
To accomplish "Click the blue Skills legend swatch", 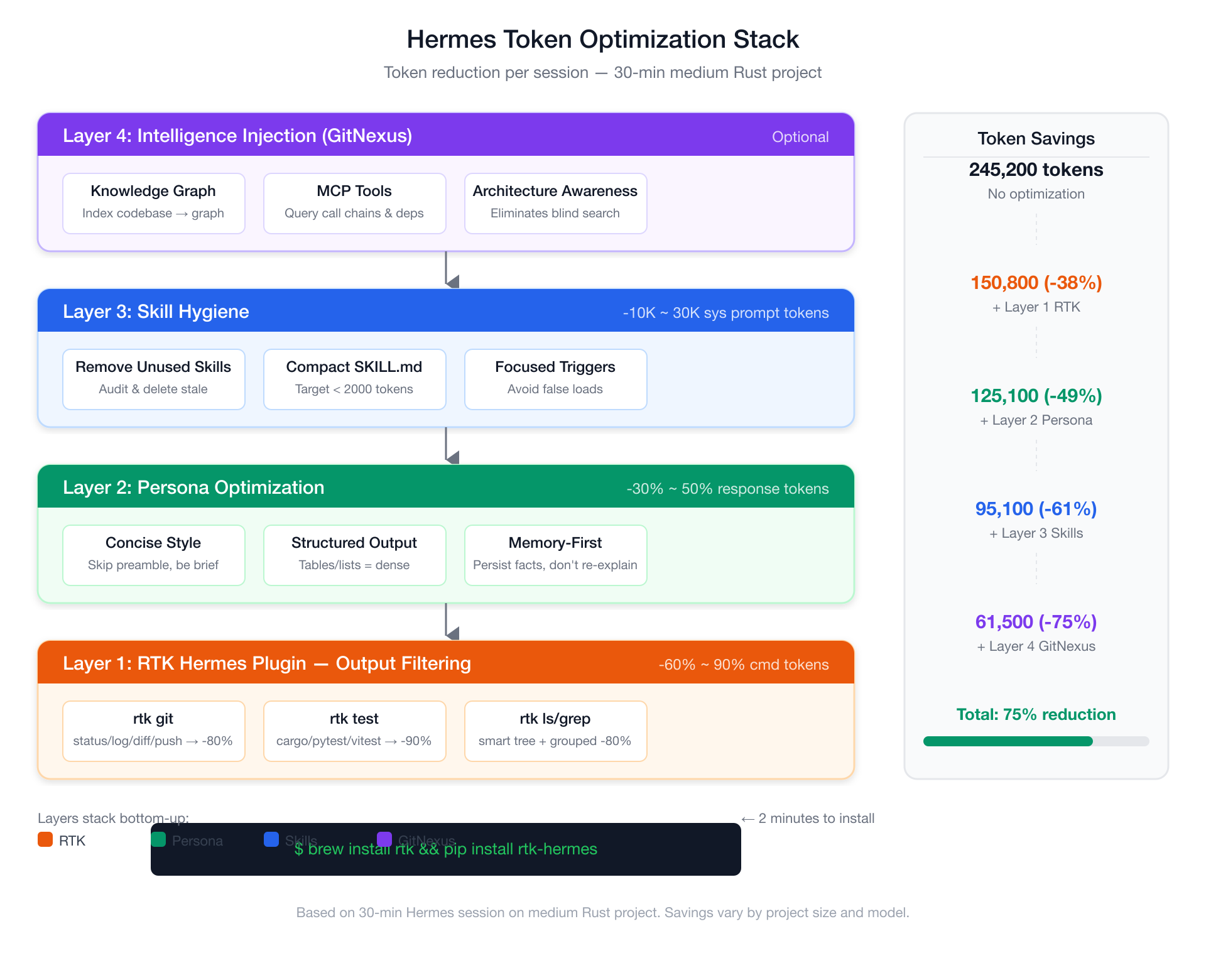I will tap(271, 839).
